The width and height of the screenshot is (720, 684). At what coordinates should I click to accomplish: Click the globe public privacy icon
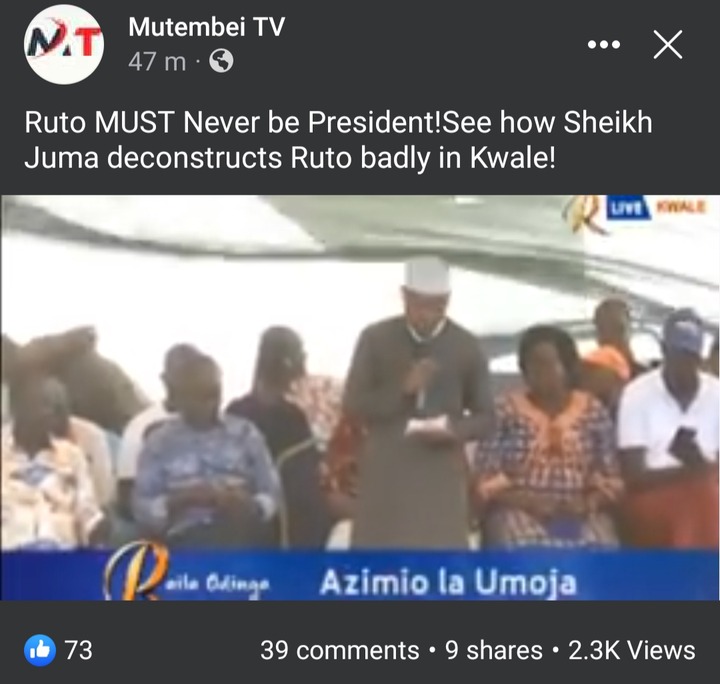221,62
